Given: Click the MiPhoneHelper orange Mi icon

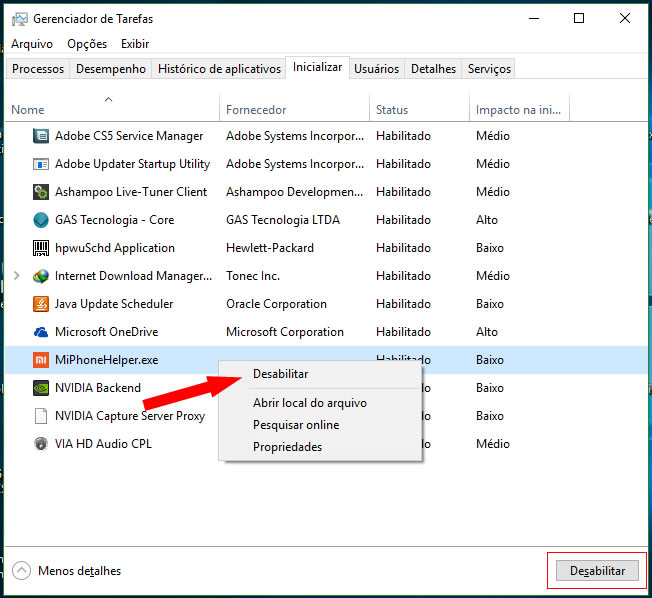Looking at the screenshot, I should coord(41,360).
